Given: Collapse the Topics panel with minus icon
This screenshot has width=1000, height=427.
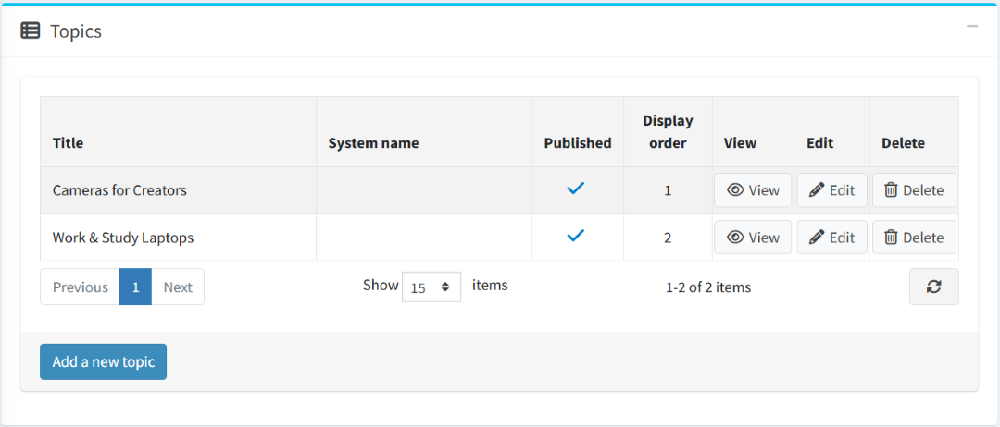Looking at the screenshot, I should pos(972,27).
